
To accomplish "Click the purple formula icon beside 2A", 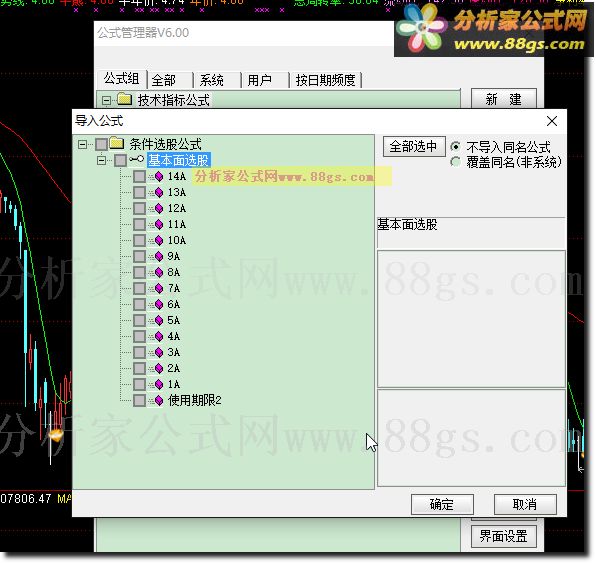I will 159,368.
